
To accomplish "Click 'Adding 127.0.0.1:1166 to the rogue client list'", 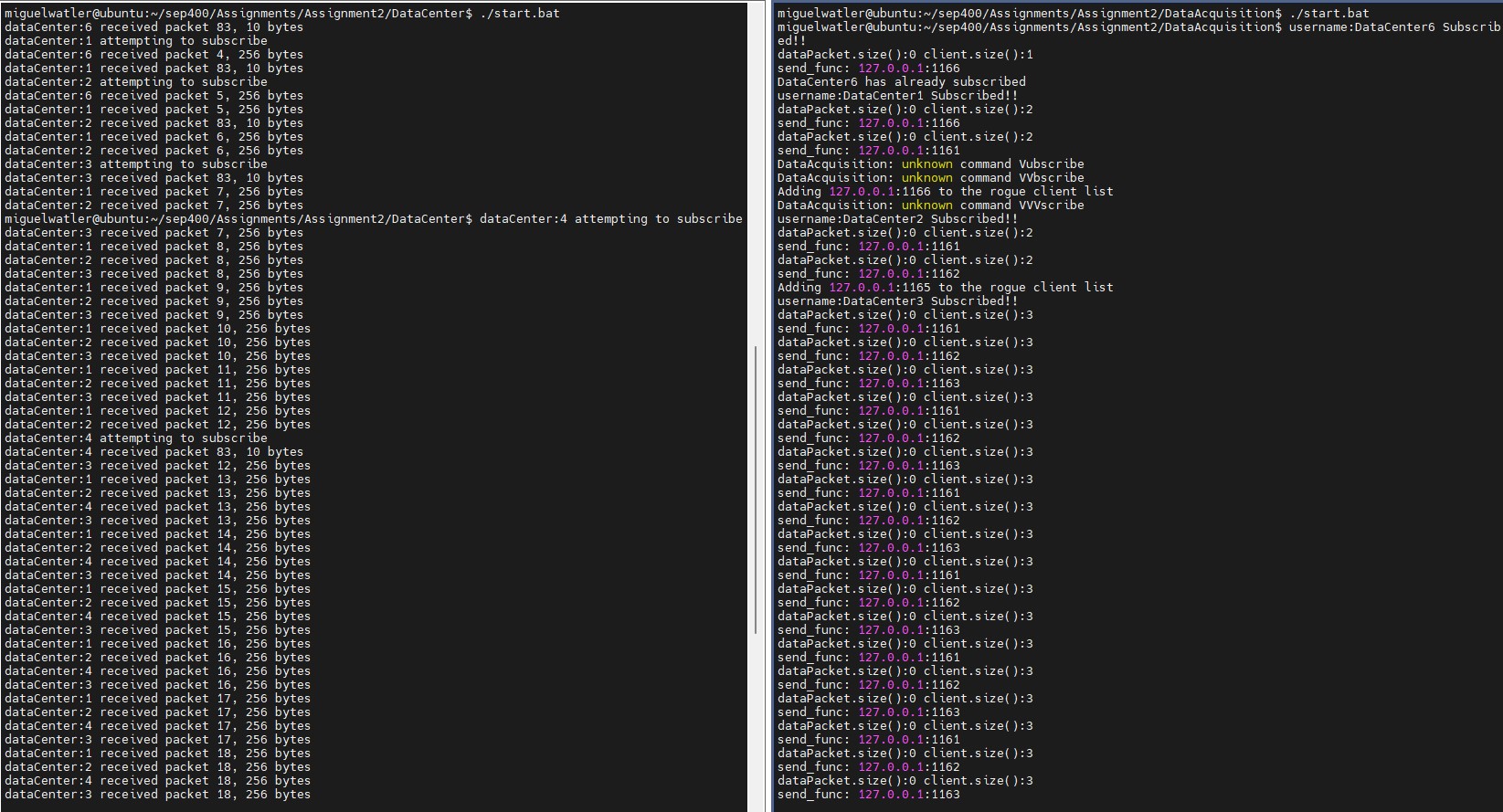I will click(946, 192).
